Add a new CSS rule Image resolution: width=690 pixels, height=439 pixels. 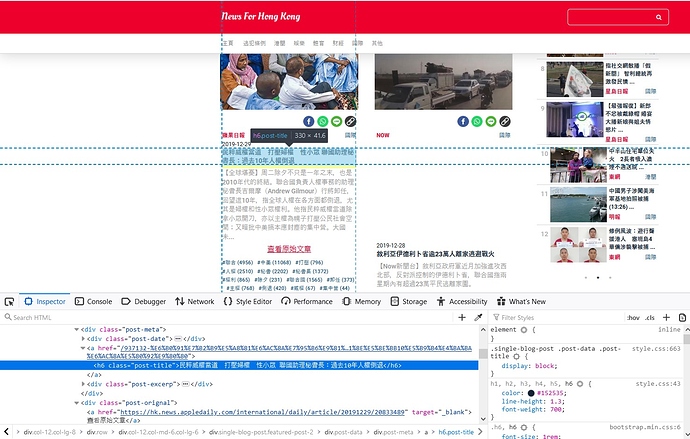coord(666,317)
